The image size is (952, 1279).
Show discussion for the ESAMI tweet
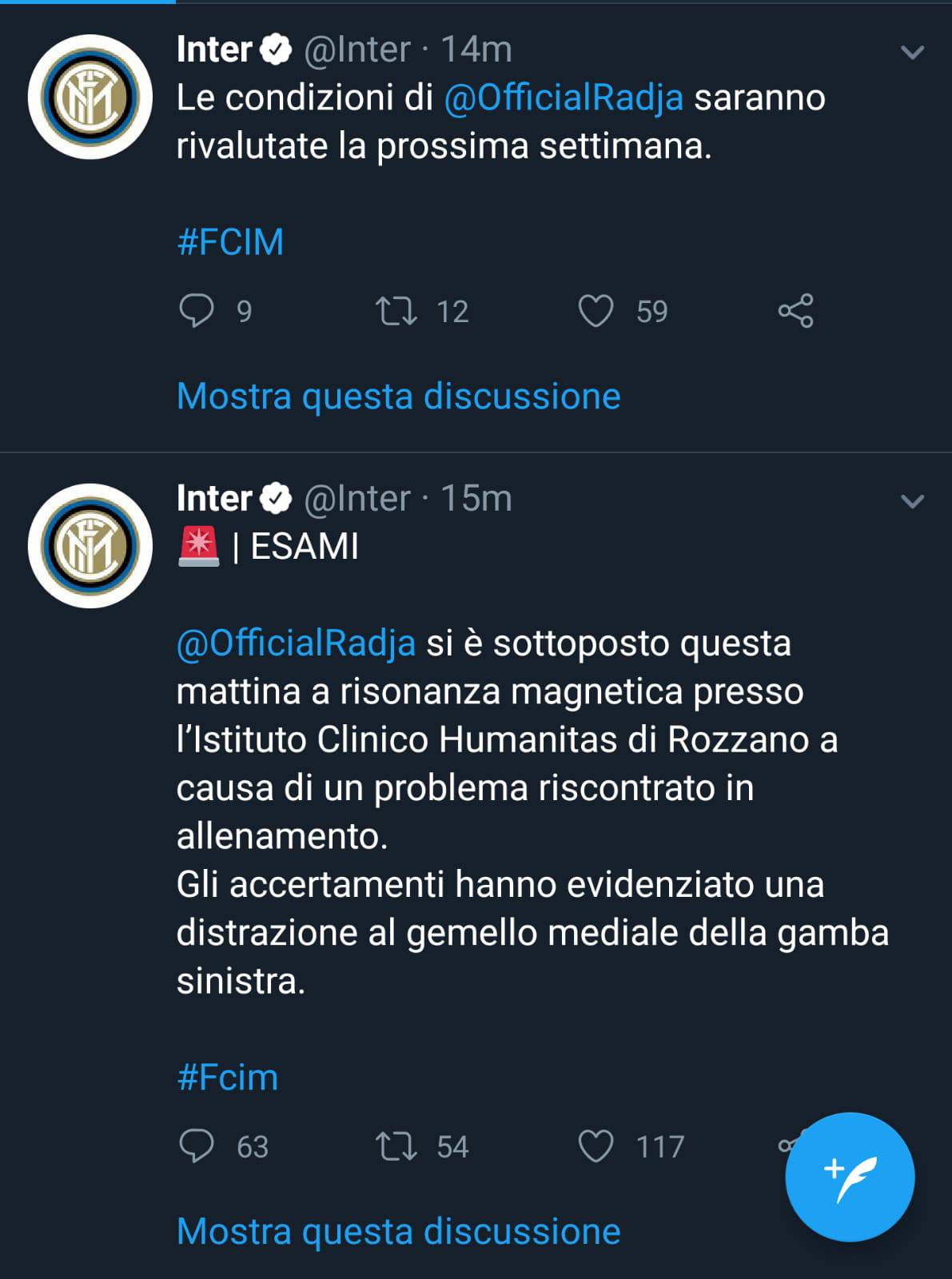[x=398, y=1232]
